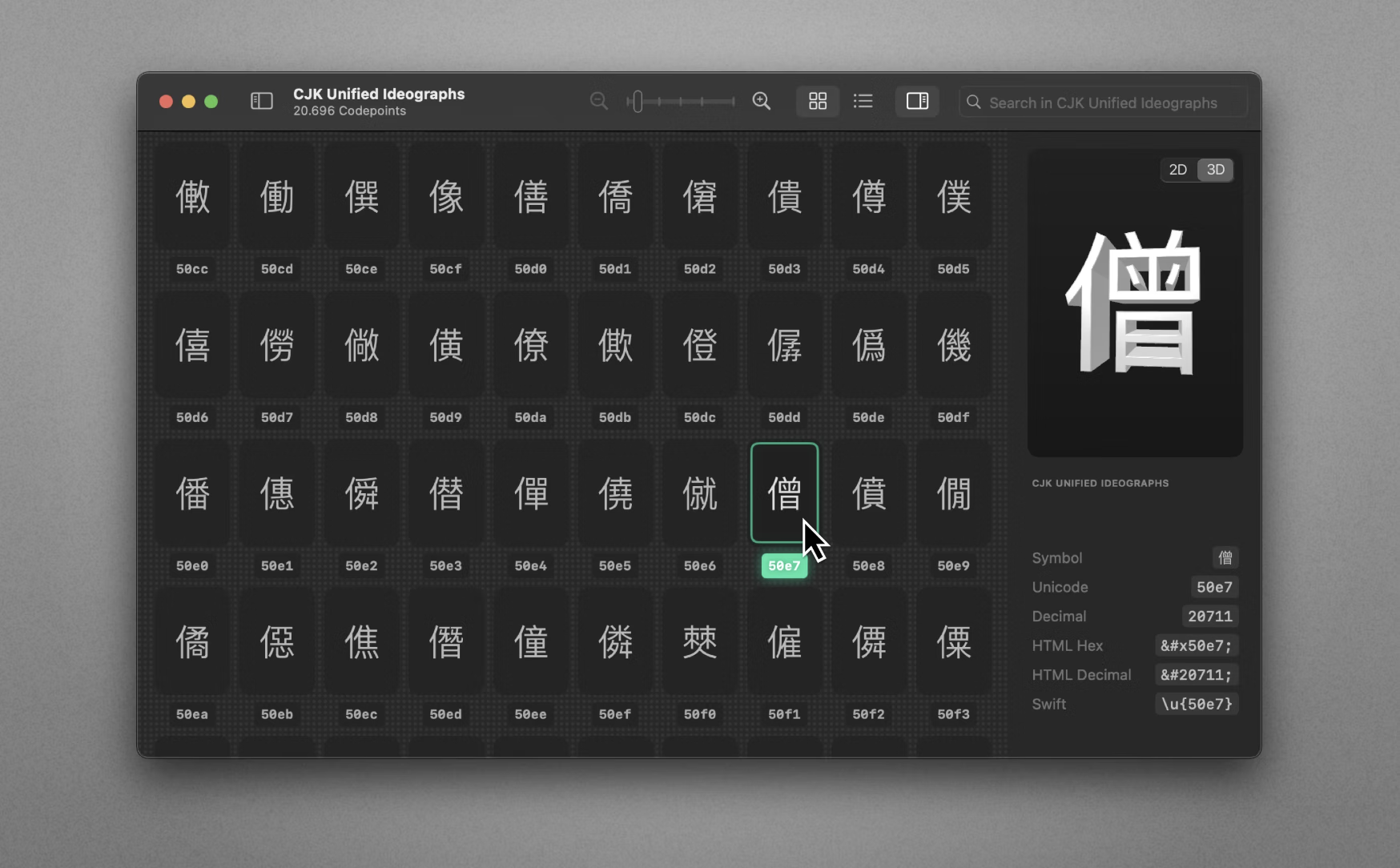Select the glyph with code 50da
1400x868 pixels.
[530, 346]
